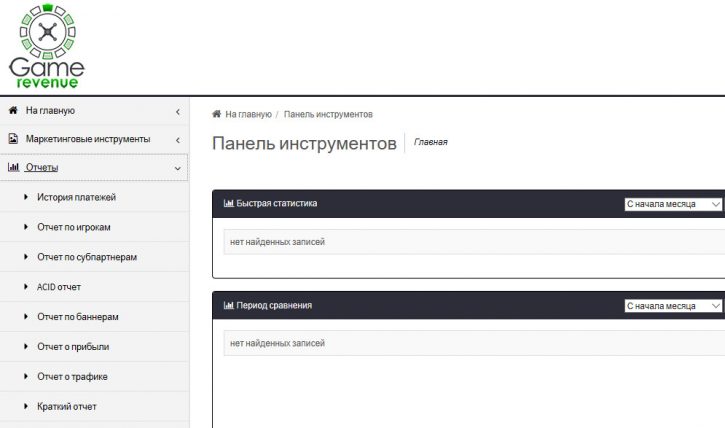Click the bar chart icon beside Отчеты
The height and width of the screenshot is (428, 725).
(x=13, y=167)
